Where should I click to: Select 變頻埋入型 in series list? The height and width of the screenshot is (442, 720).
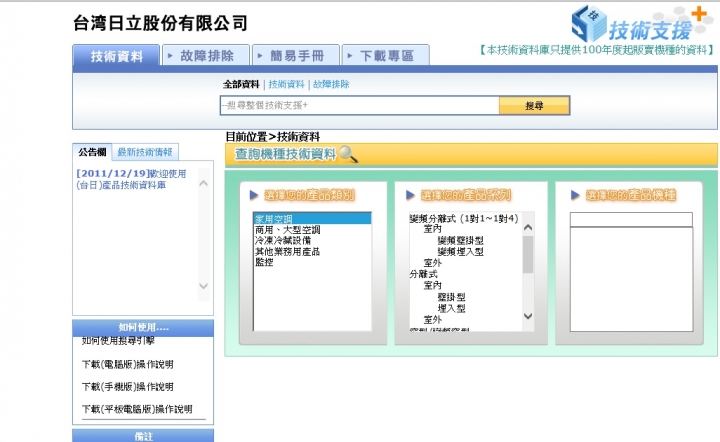pyautogui.click(x=460, y=252)
